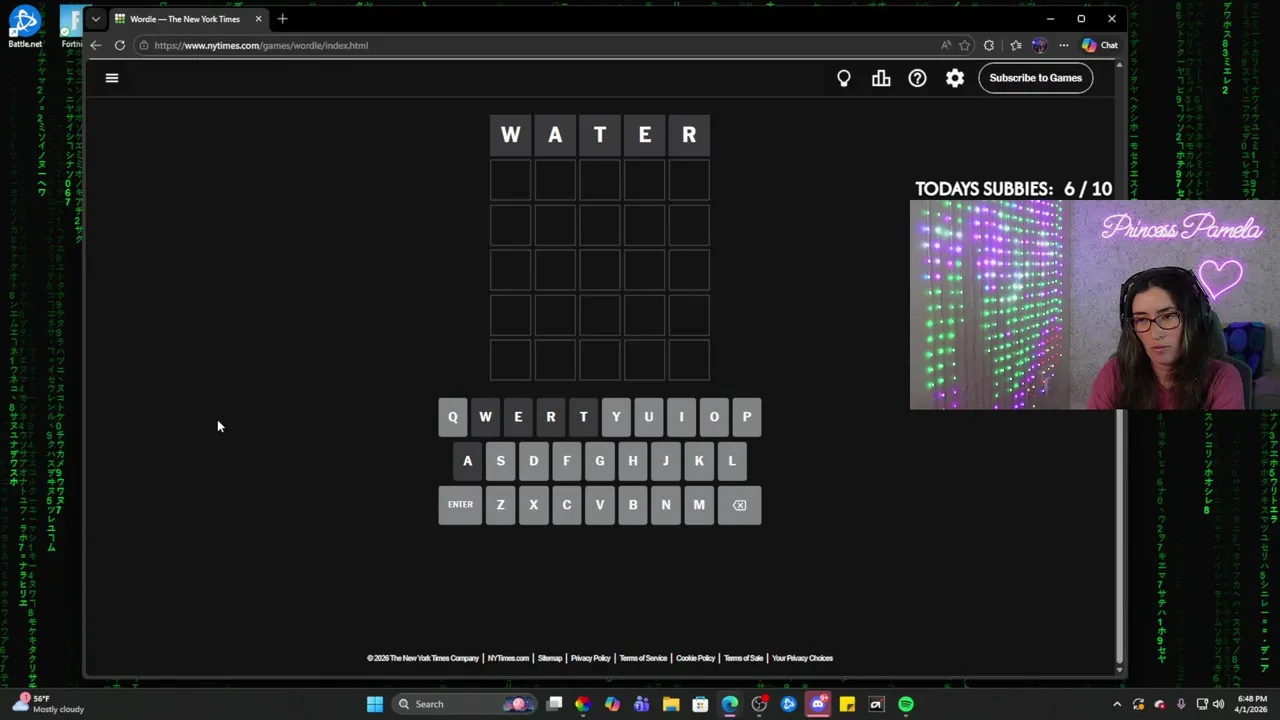The height and width of the screenshot is (720, 1280).
Task: Show hidden system tray icons
Action: pyautogui.click(x=1117, y=704)
